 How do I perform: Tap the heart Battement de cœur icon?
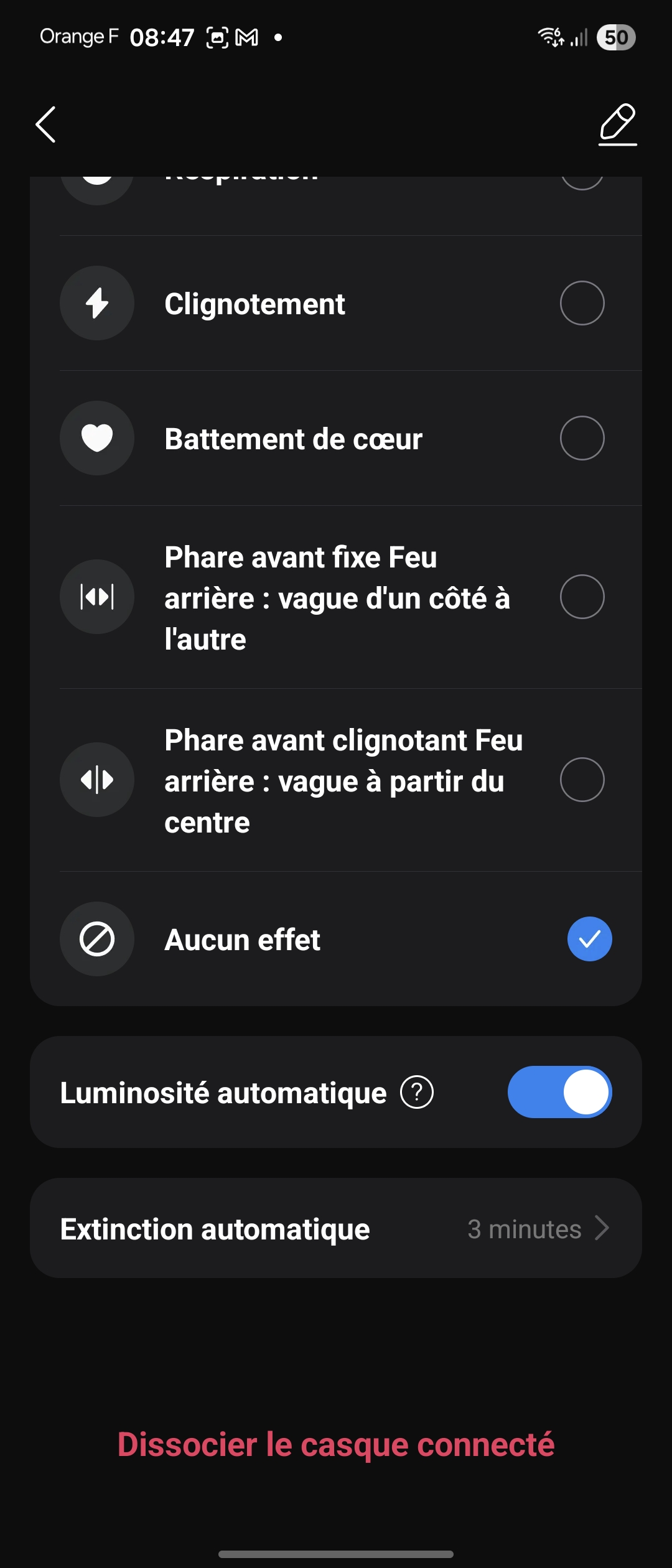click(x=97, y=438)
